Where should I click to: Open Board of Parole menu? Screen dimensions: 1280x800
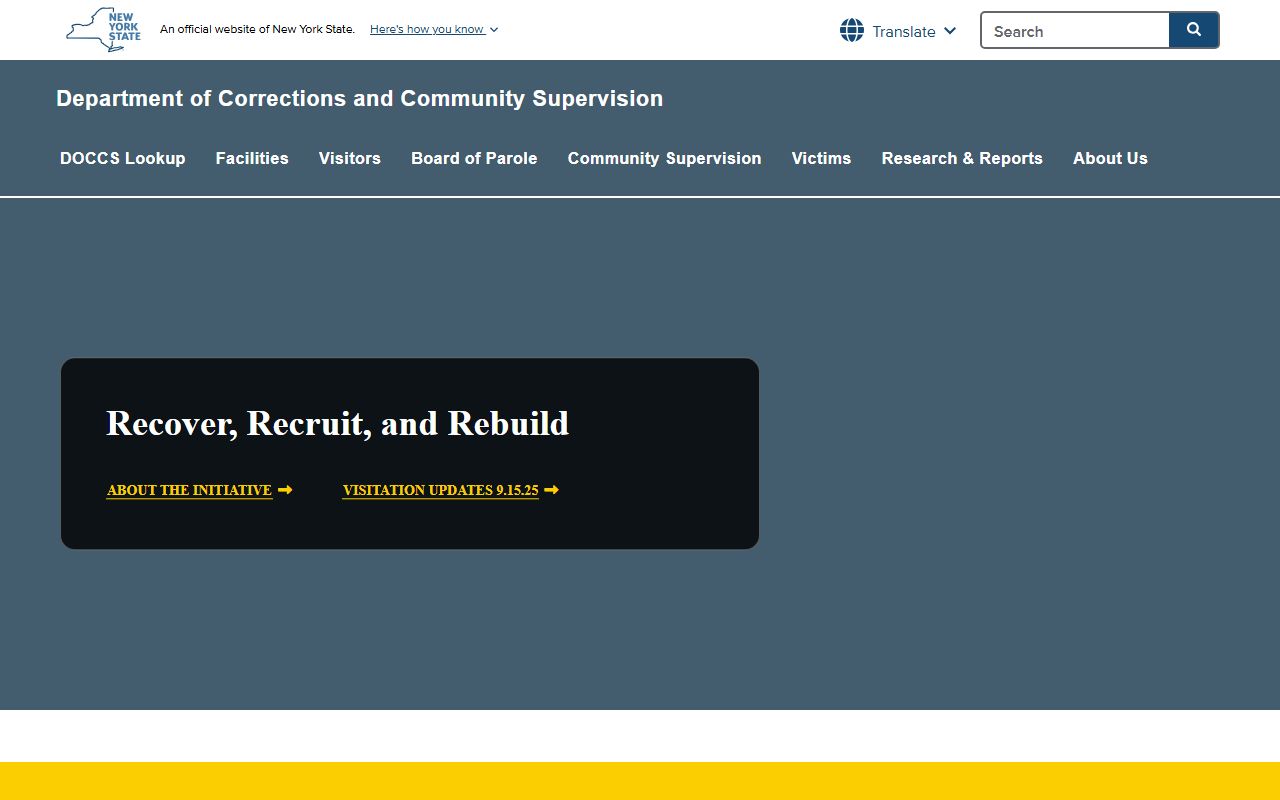(474, 158)
